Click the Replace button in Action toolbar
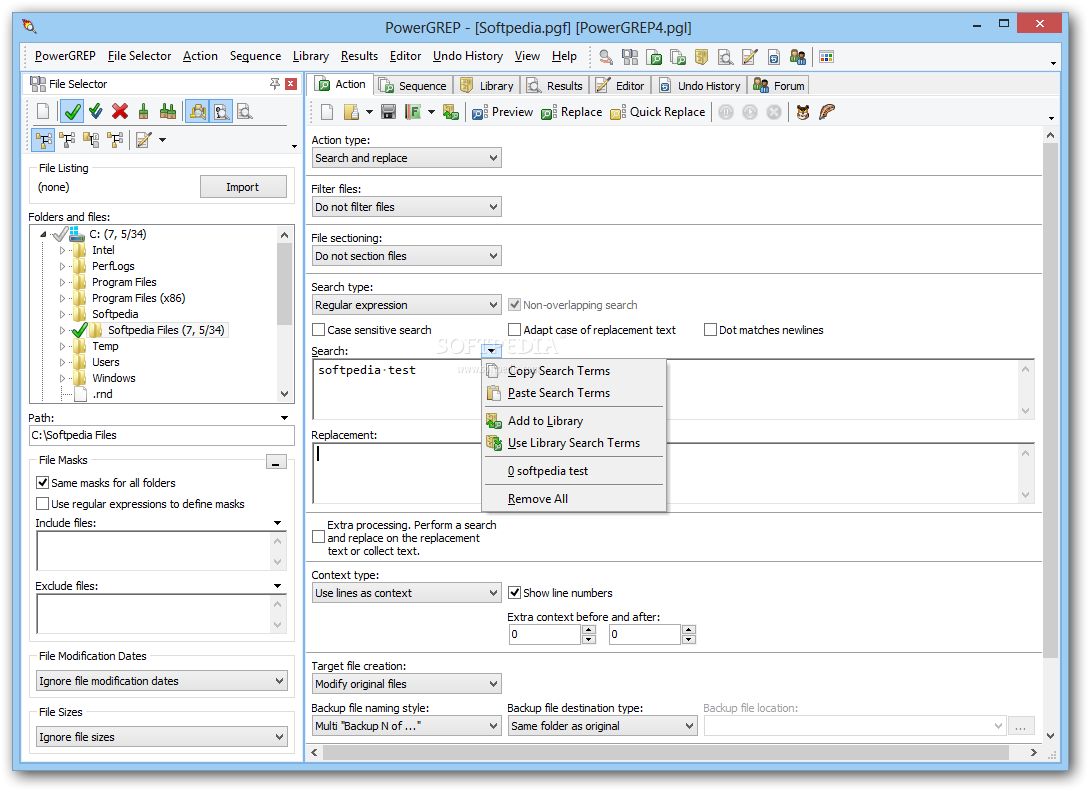 pos(571,112)
